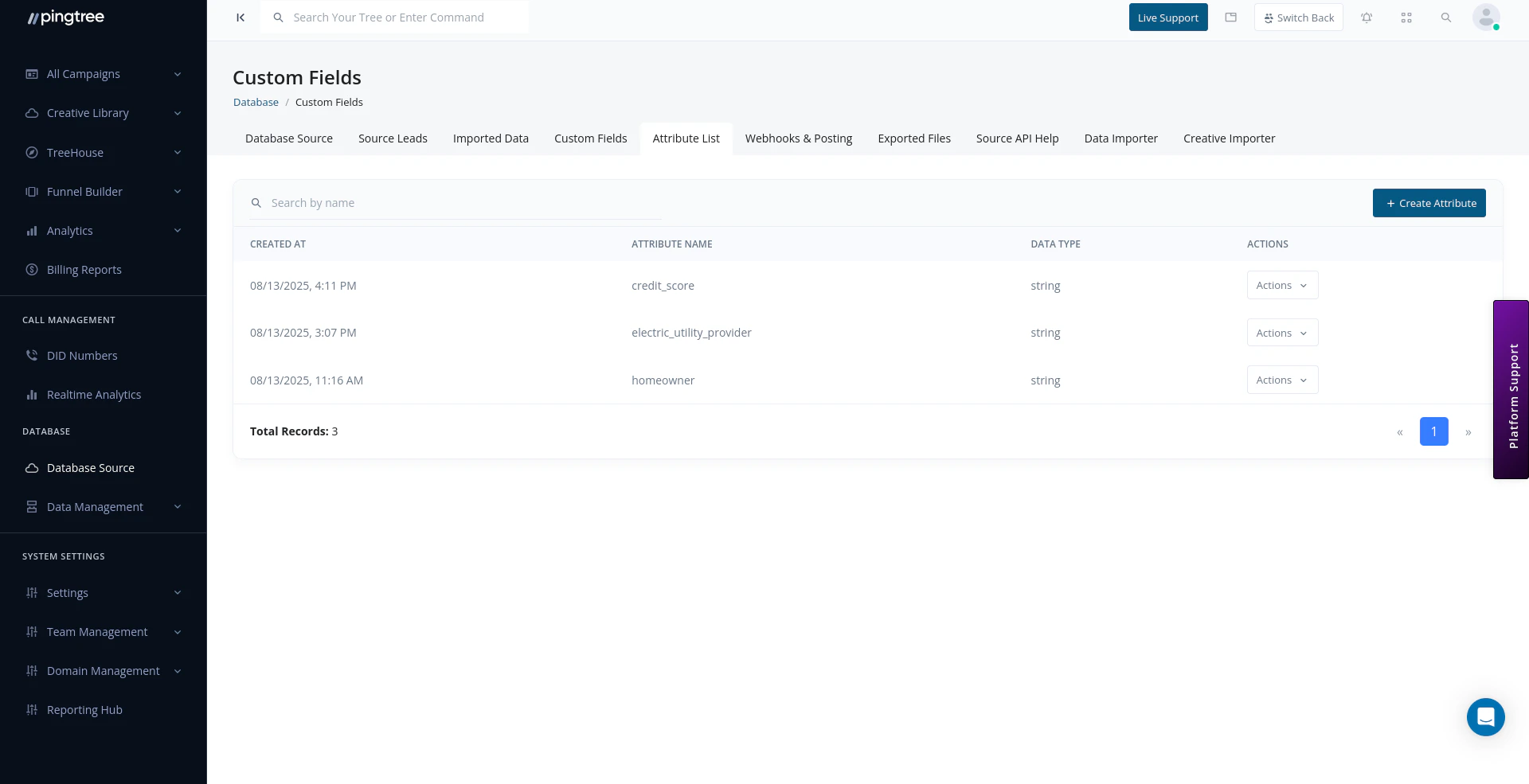The width and height of the screenshot is (1529, 784).
Task: Open the Actions dropdown for homeowner
Action: click(1281, 380)
